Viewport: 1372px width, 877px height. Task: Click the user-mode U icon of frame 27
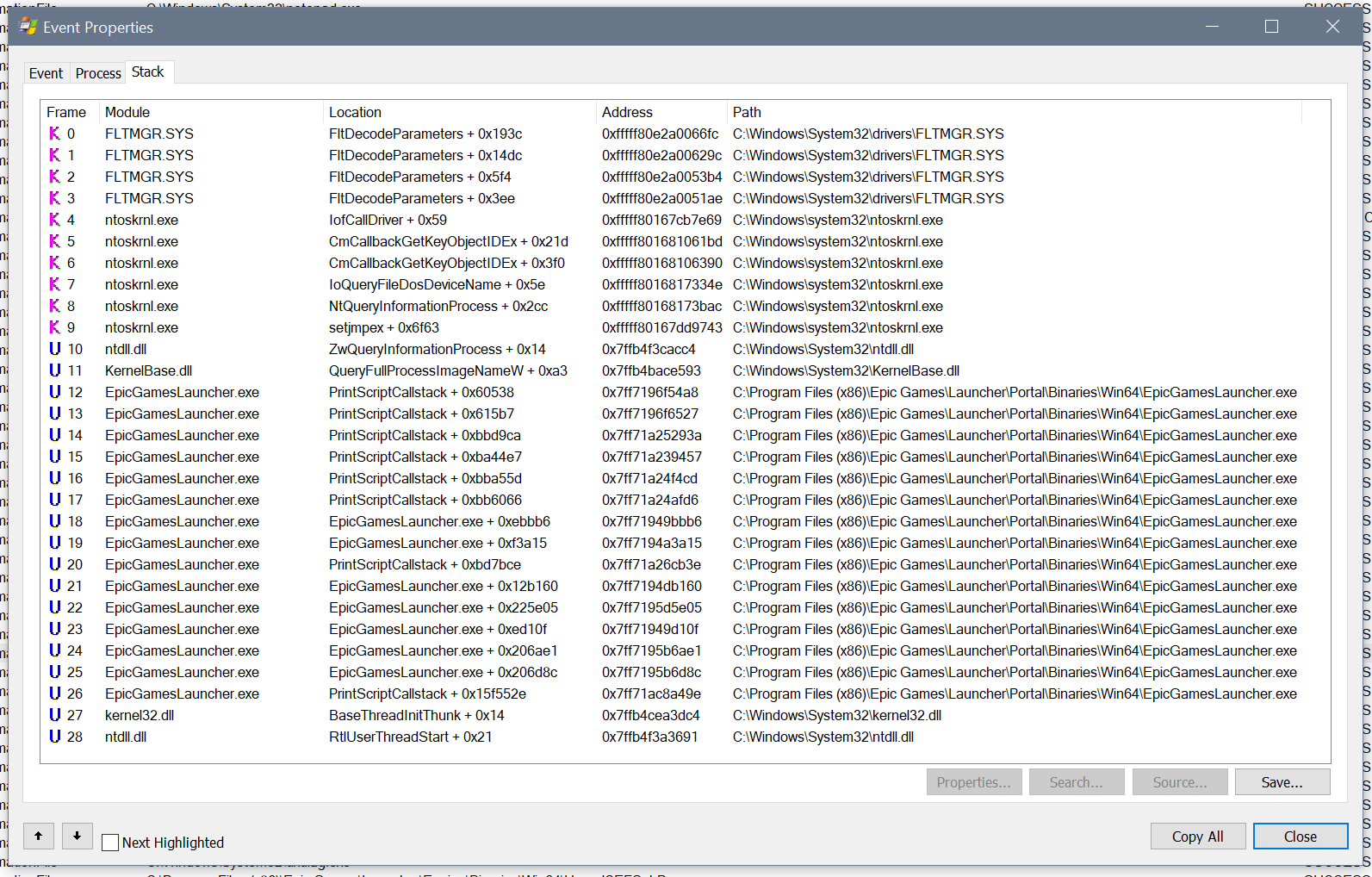tap(54, 715)
